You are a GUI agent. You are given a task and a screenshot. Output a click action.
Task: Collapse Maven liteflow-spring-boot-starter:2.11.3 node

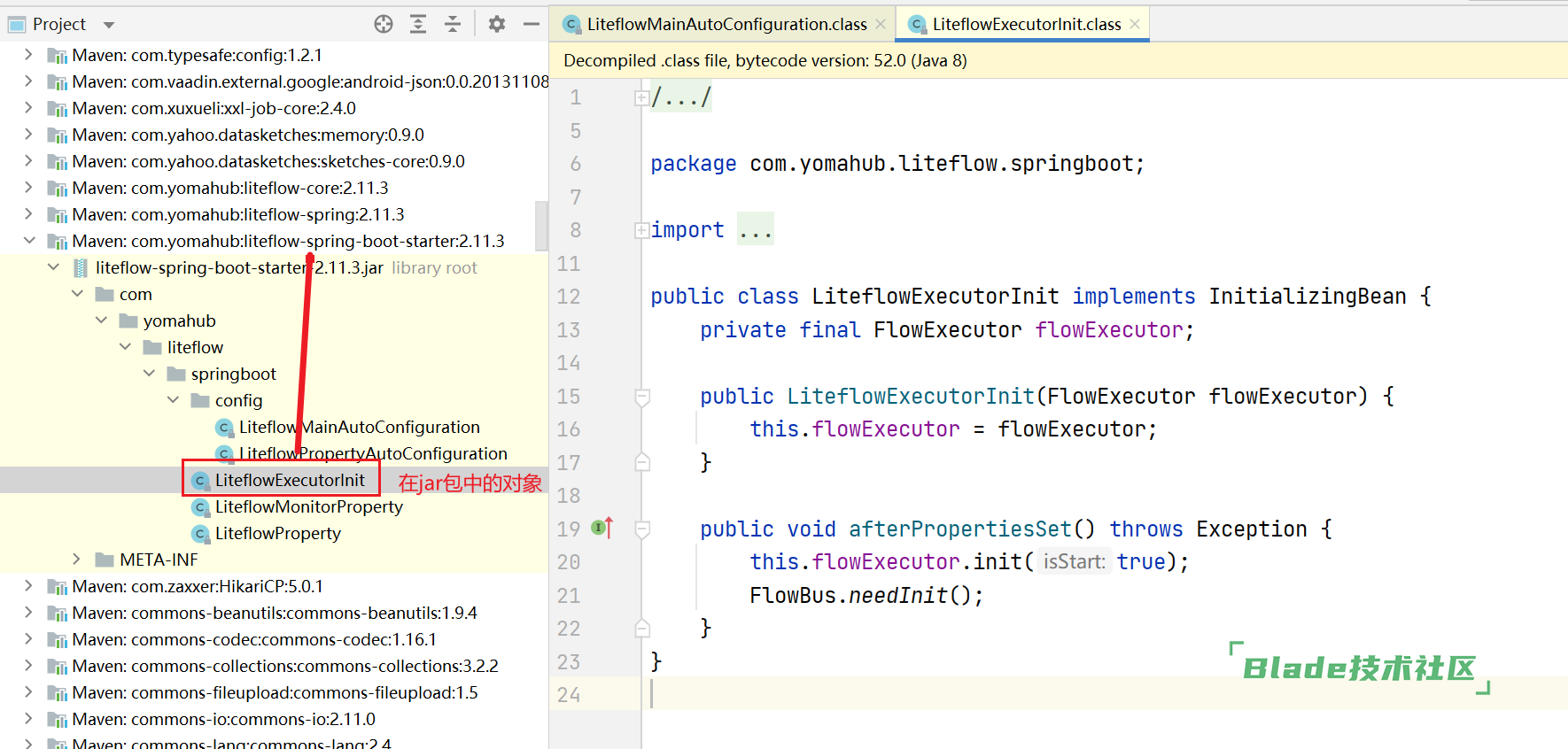28,241
